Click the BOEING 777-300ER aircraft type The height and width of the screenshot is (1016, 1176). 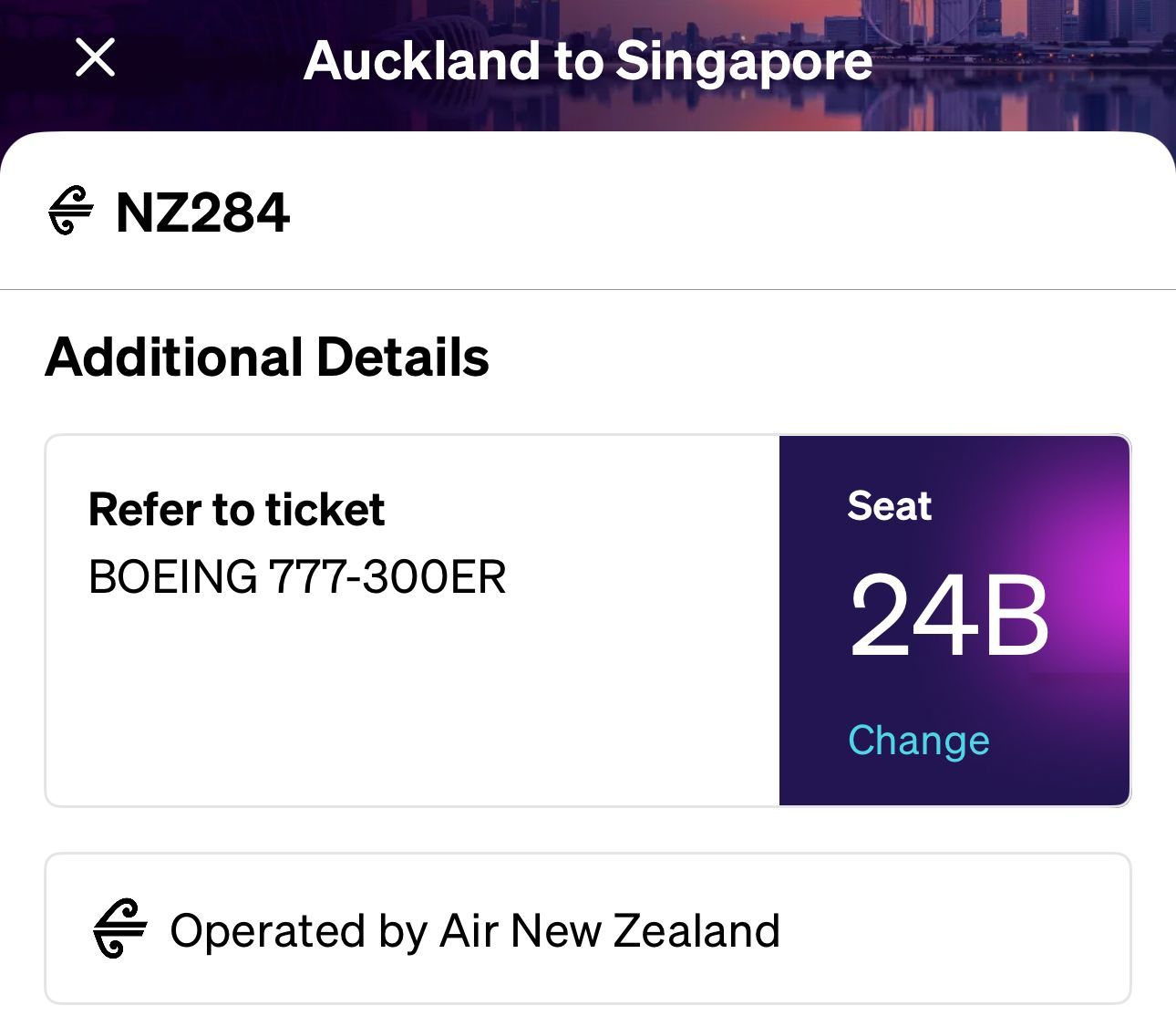point(297,576)
